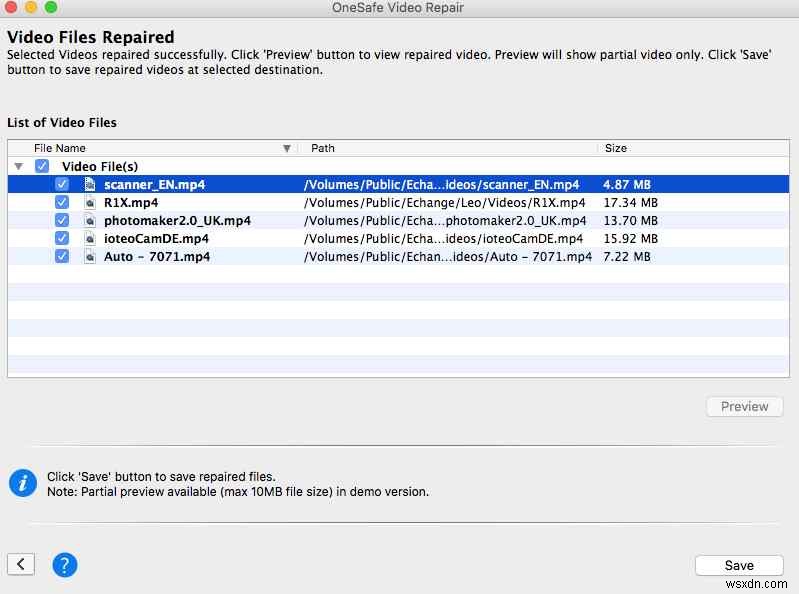799x594 pixels.
Task: Click the blue help question mark icon
Action: (x=65, y=565)
